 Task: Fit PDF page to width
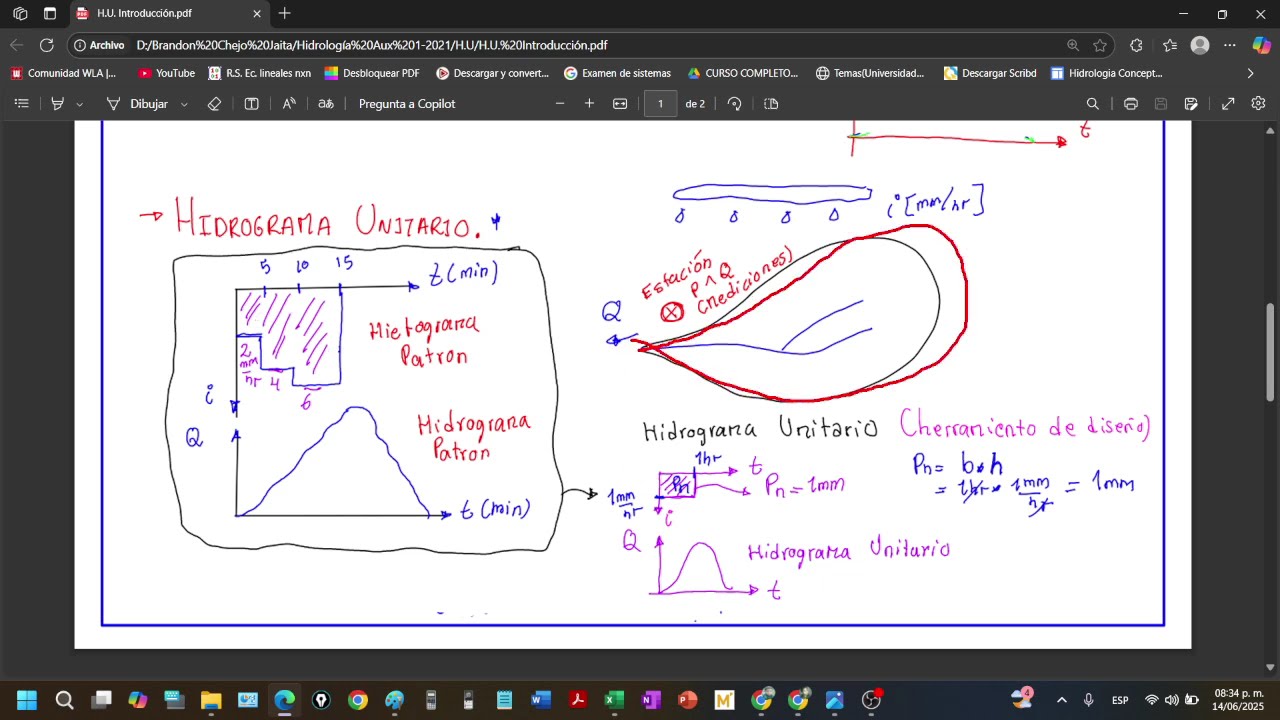click(x=620, y=104)
